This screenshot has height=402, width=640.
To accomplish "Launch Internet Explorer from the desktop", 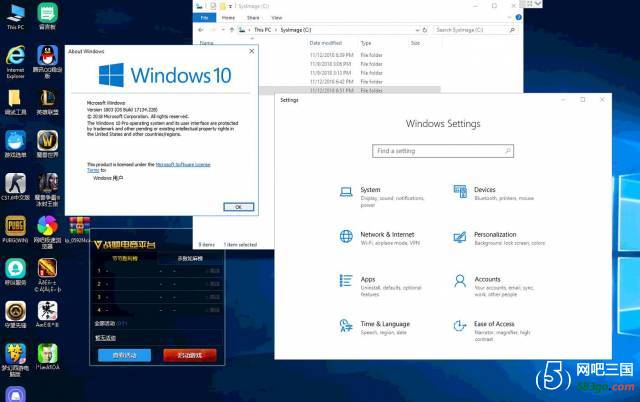I will pyautogui.click(x=16, y=61).
